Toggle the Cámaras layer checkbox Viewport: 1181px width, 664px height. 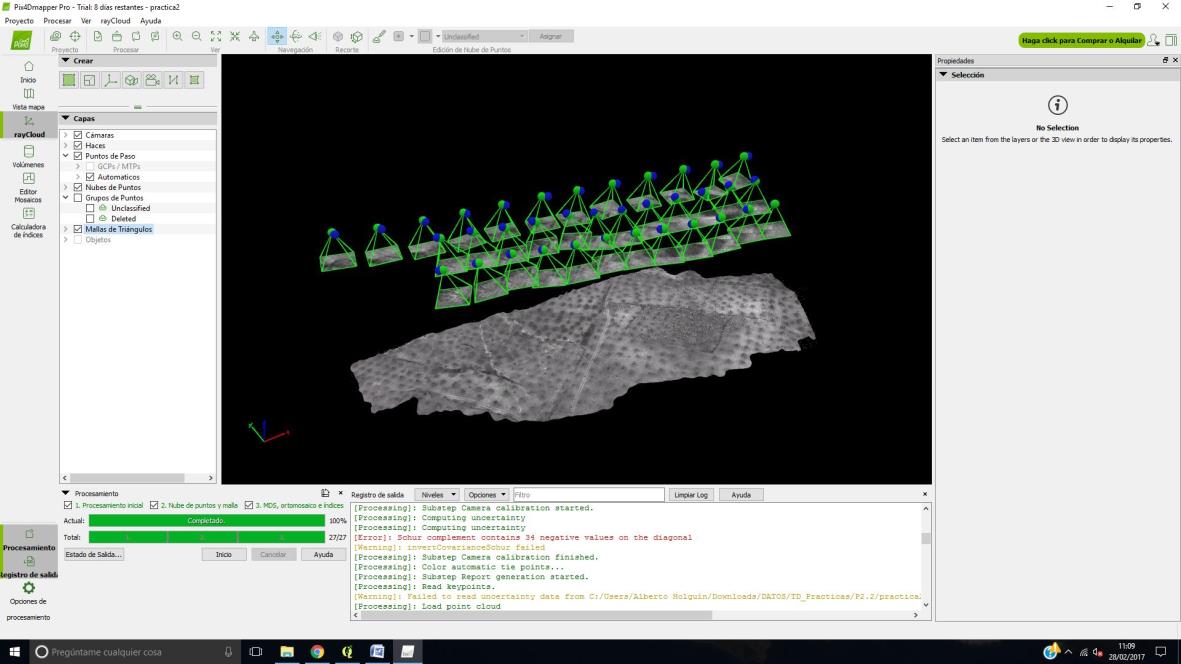coord(78,135)
